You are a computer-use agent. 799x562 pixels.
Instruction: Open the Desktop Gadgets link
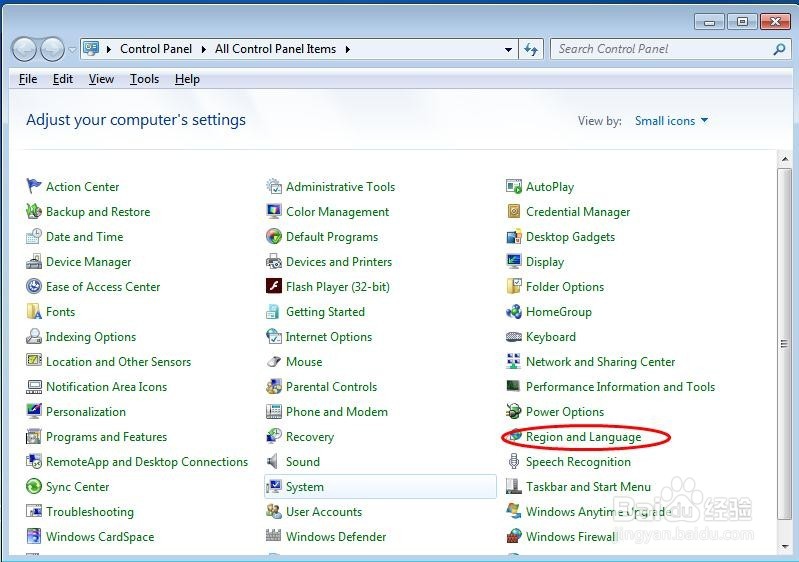tap(570, 237)
